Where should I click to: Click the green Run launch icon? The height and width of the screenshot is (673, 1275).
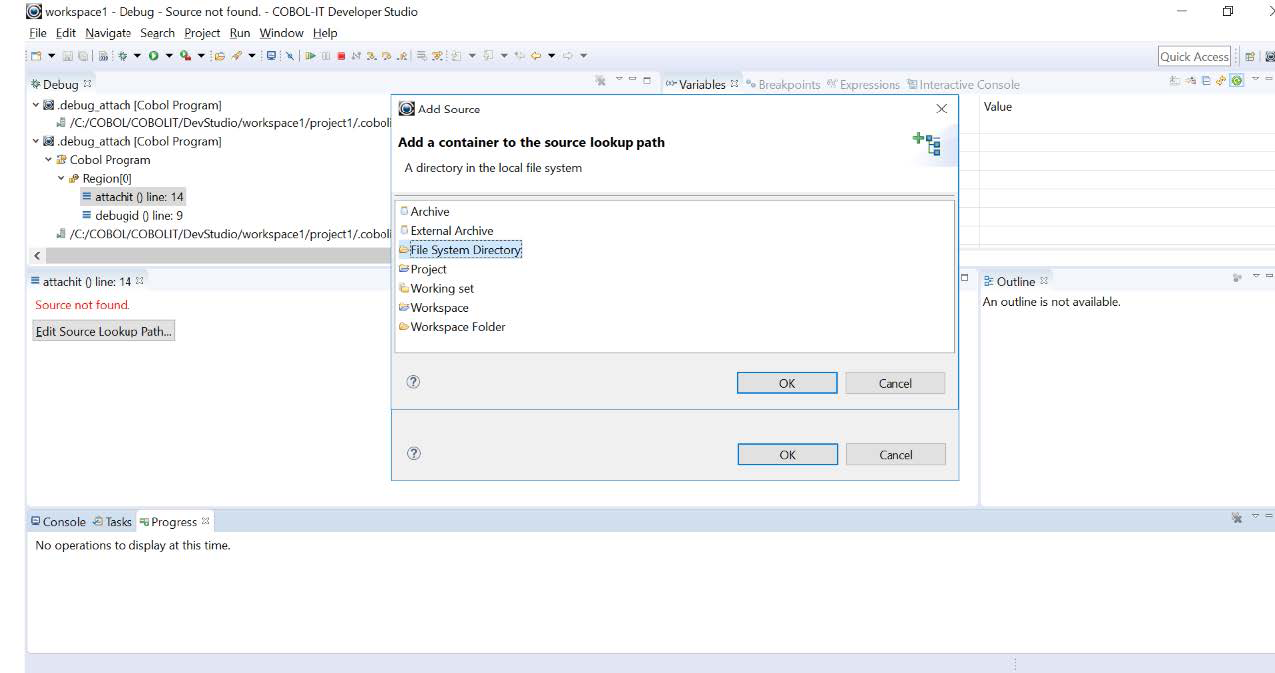[154, 55]
